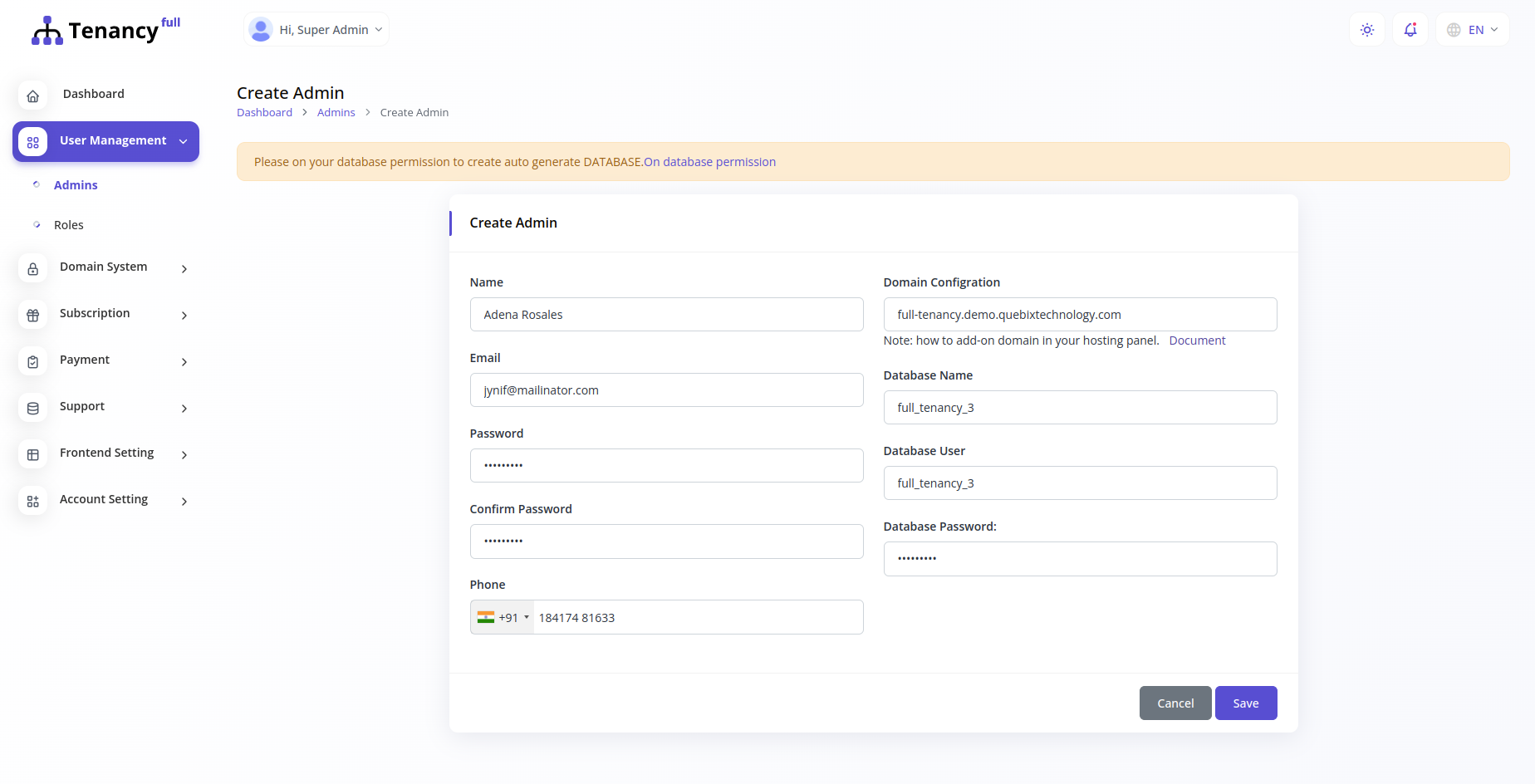The width and height of the screenshot is (1535, 784).
Task: Open notifications via the bell icon
Action: pyautogui.click(x=1410, y=29)
